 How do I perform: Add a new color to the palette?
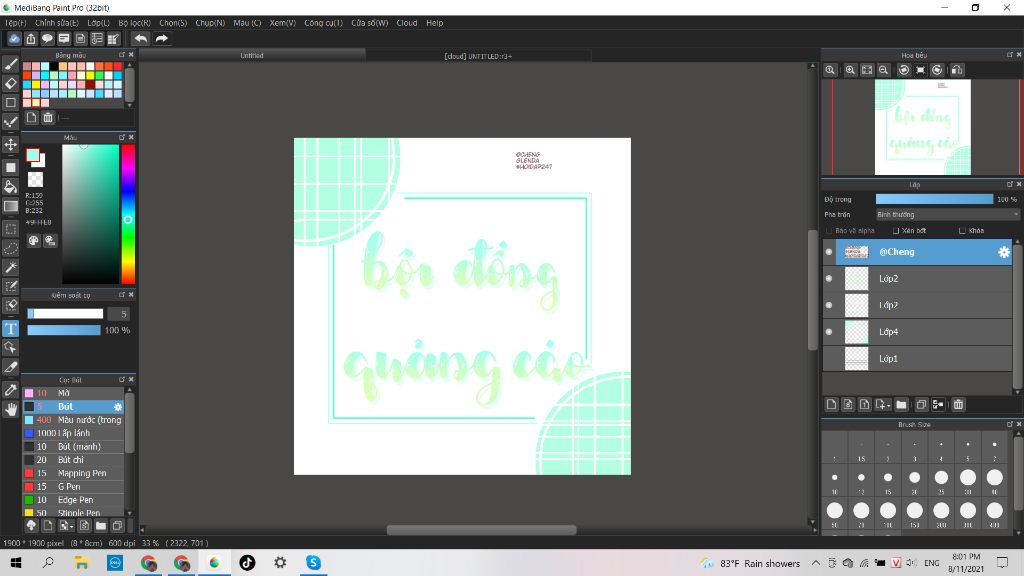(x=31, y=118)
